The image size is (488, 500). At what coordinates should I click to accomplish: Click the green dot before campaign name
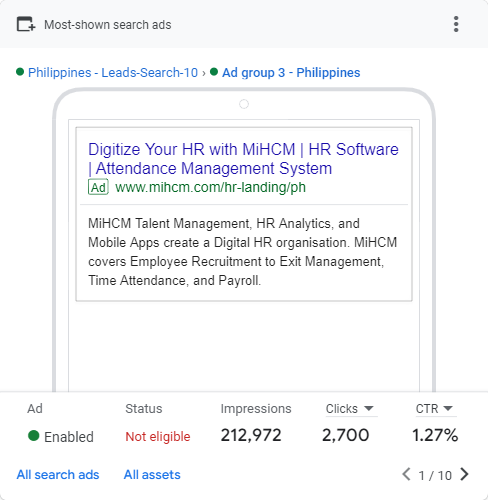(x=20, y=72)
